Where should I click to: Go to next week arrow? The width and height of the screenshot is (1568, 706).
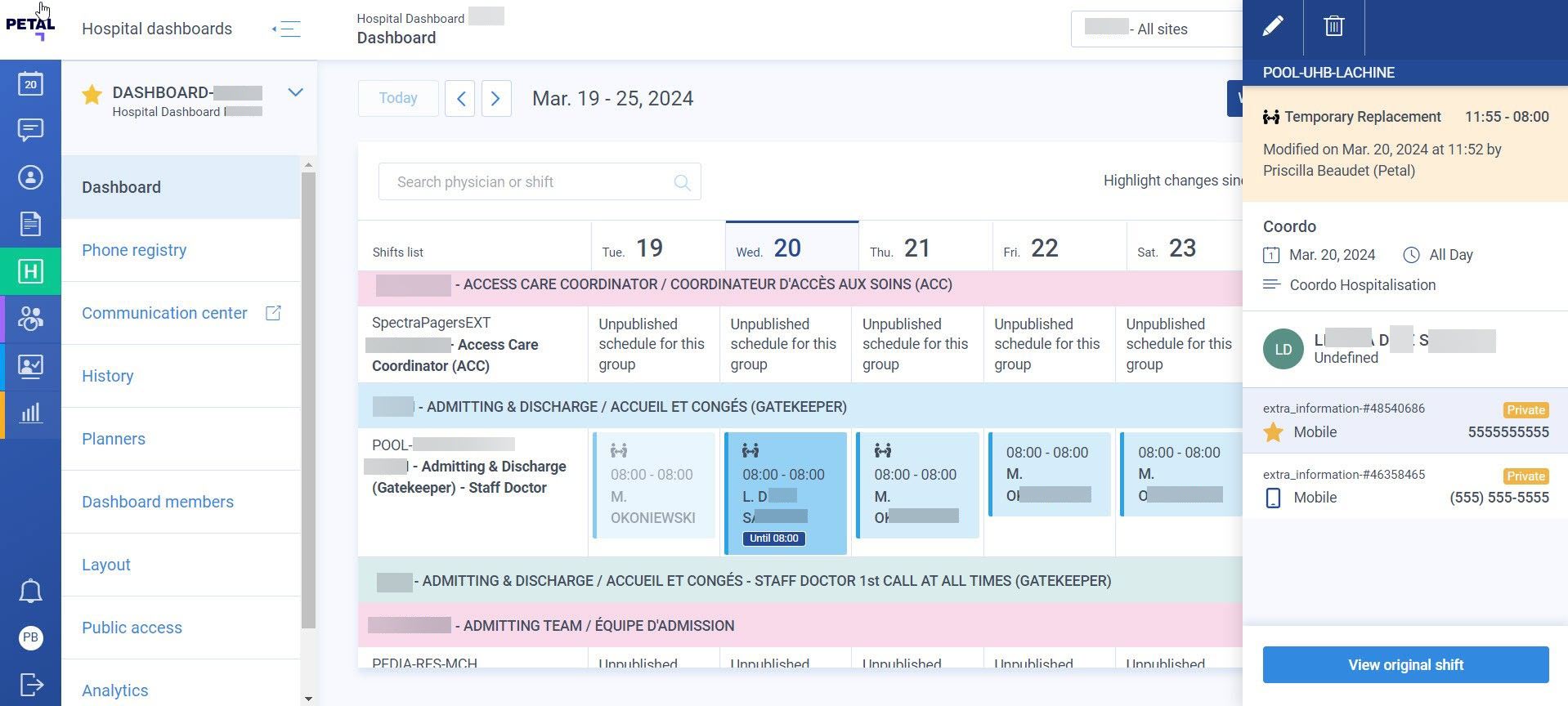coord(496,99)
